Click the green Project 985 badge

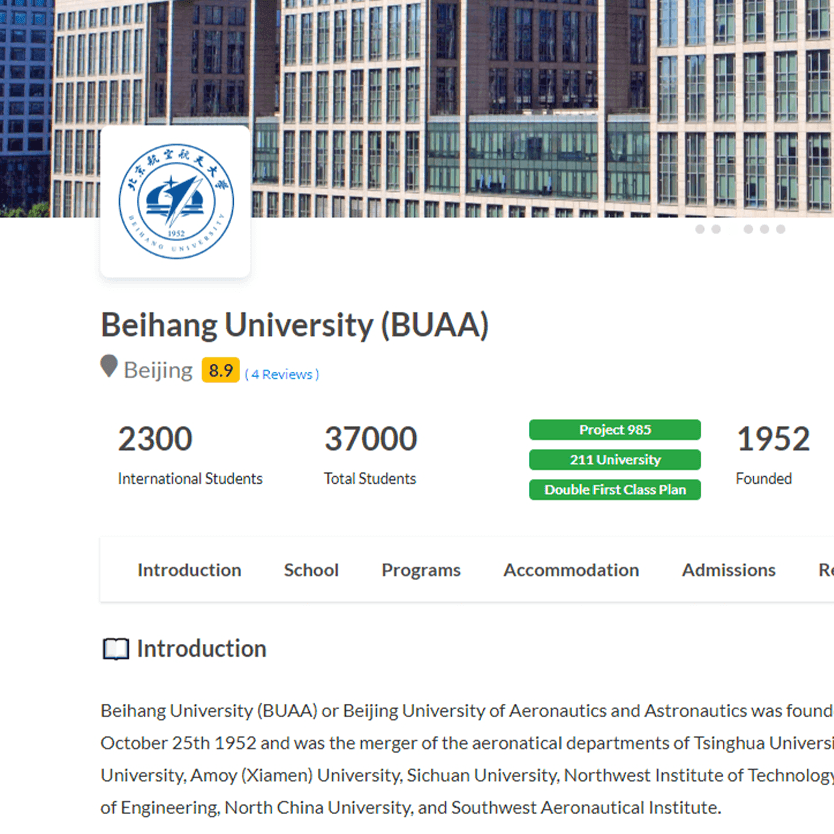(615, 430)
